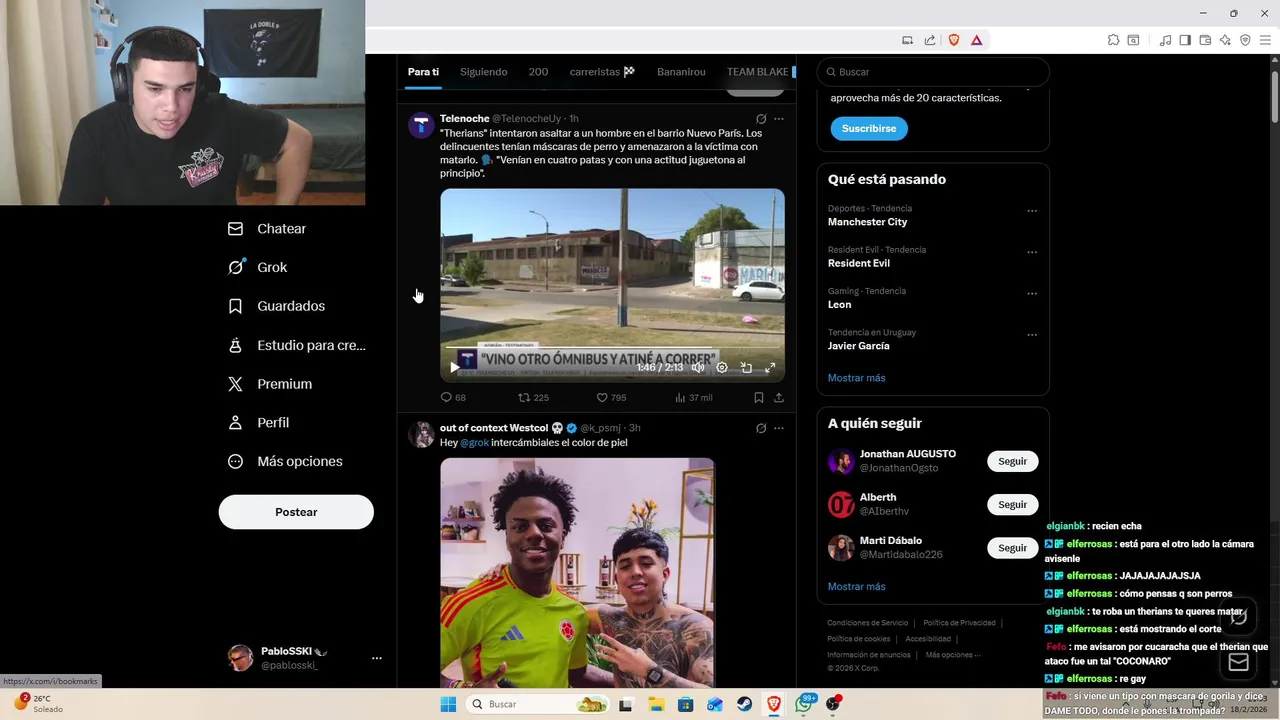Go to Perfil page
This screenshot has width=1280, height=720.
click(258, 423)
